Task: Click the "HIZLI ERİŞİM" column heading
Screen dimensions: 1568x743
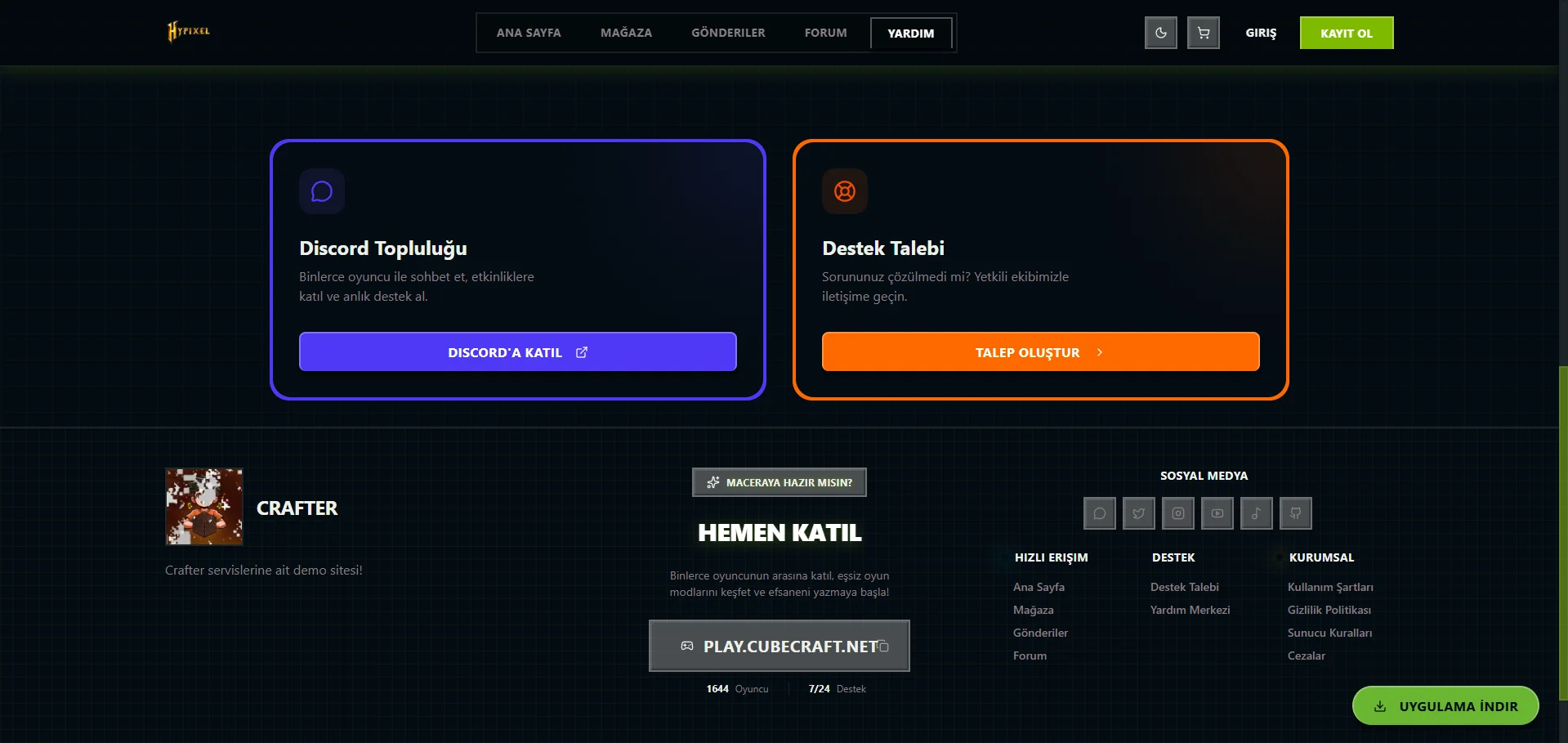Action: coord(1051,557)
